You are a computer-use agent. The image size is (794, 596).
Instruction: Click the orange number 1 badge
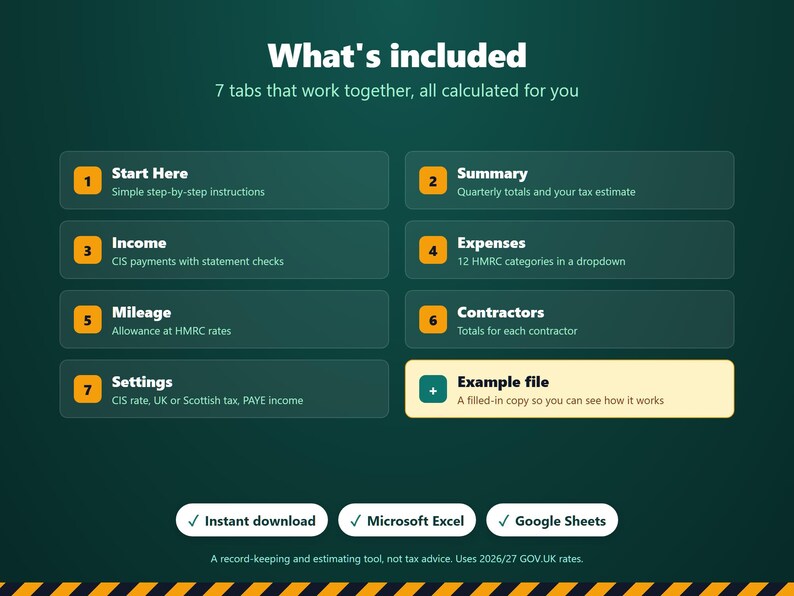click(x=88, y=181)
